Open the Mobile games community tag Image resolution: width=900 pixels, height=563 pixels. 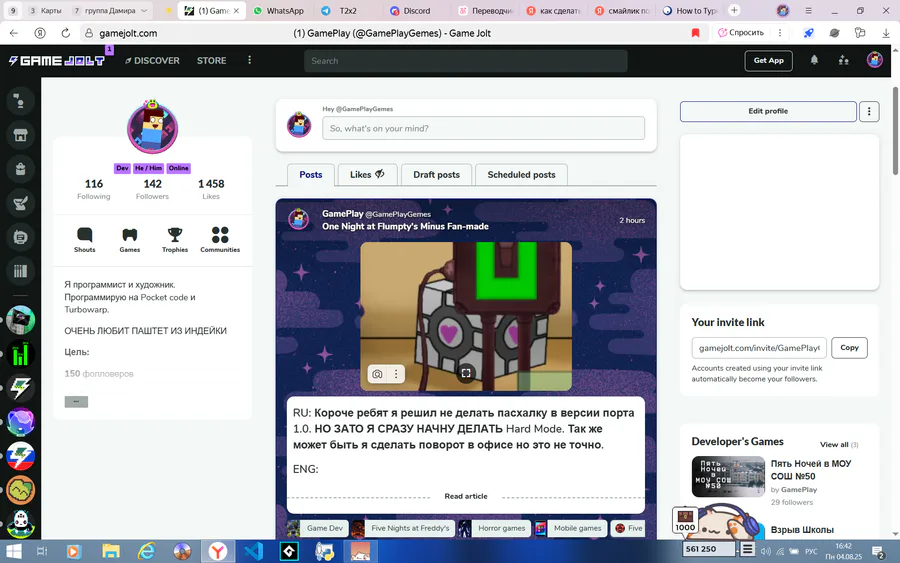[x=571, y=528]
